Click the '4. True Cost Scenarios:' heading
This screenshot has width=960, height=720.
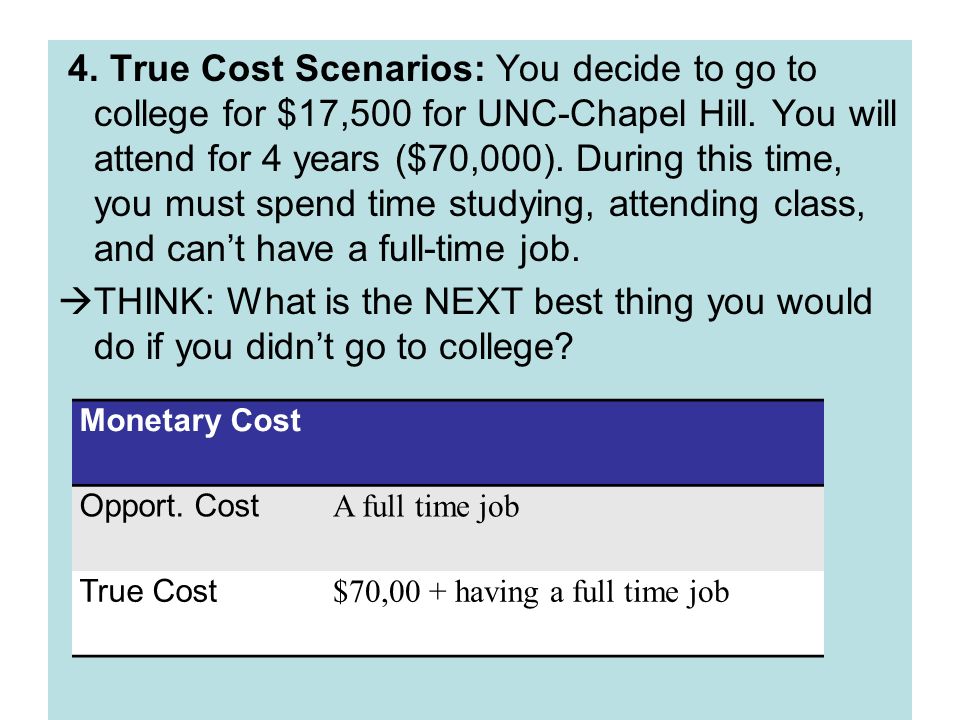coord(276,68)
